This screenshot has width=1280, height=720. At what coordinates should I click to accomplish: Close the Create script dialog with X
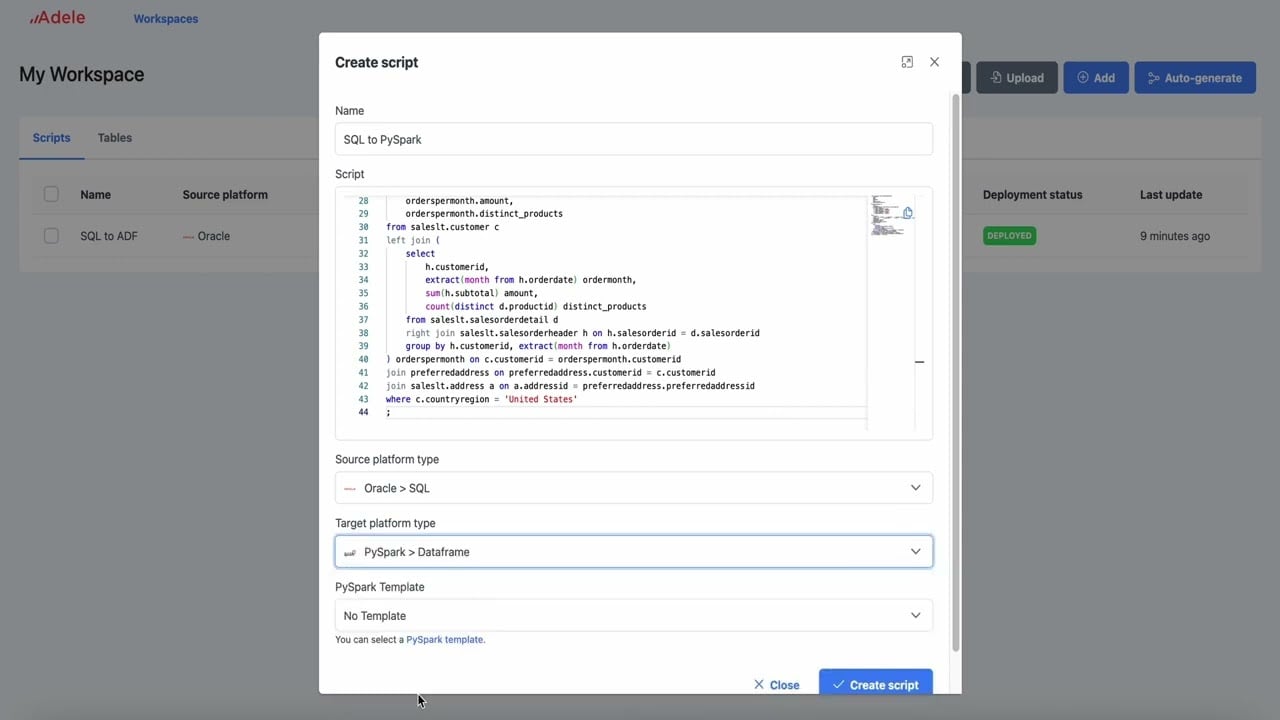(934, 62)
